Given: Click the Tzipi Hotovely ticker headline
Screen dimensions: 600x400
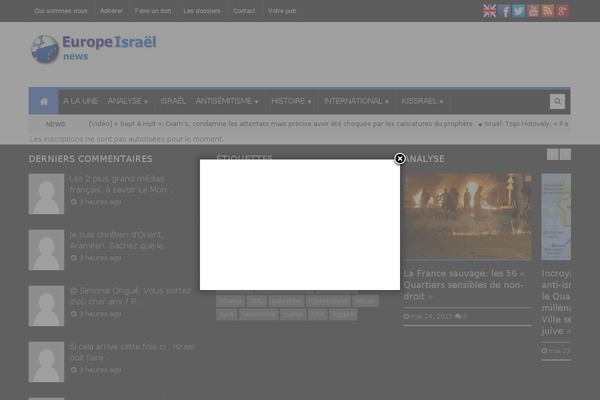Looking at the screenshot, I should pyautogui.click(x=526, y=124).
